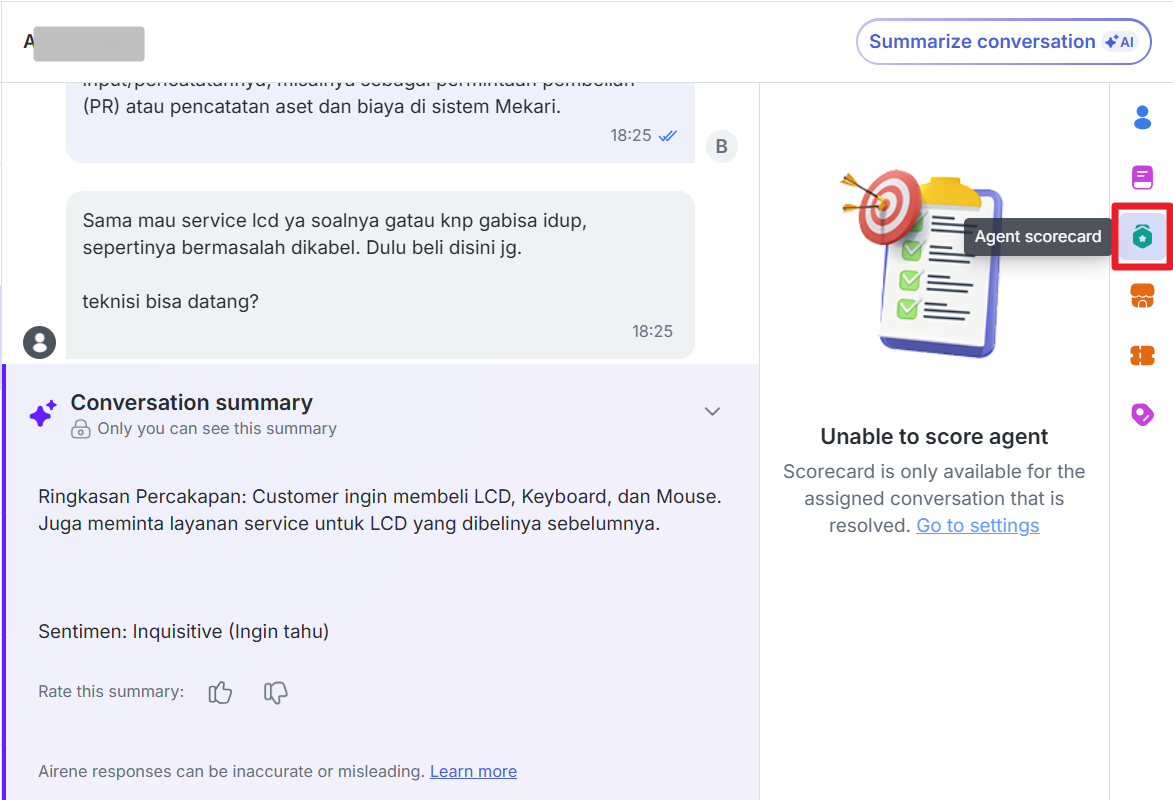The height and width of the screenshot is (800, 1173).
Task: Click the blue double-check read receipt
Action: [x=667, y=135]
